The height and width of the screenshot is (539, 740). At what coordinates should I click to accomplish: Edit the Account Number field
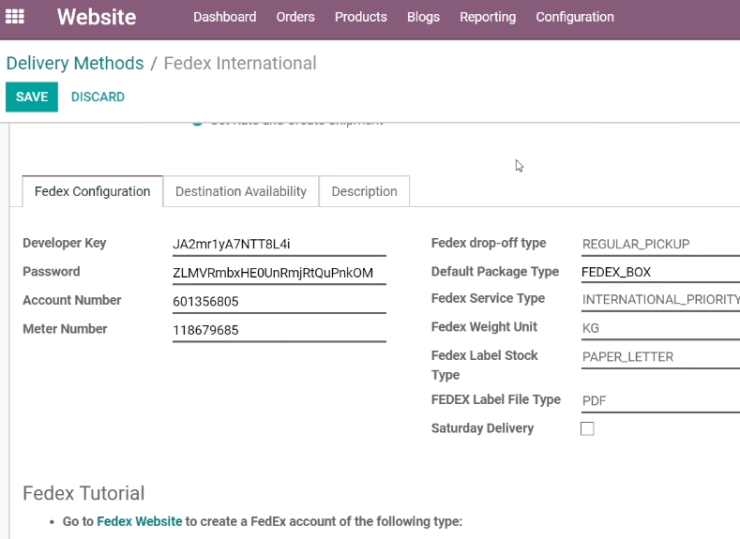(x=279, y=302)
